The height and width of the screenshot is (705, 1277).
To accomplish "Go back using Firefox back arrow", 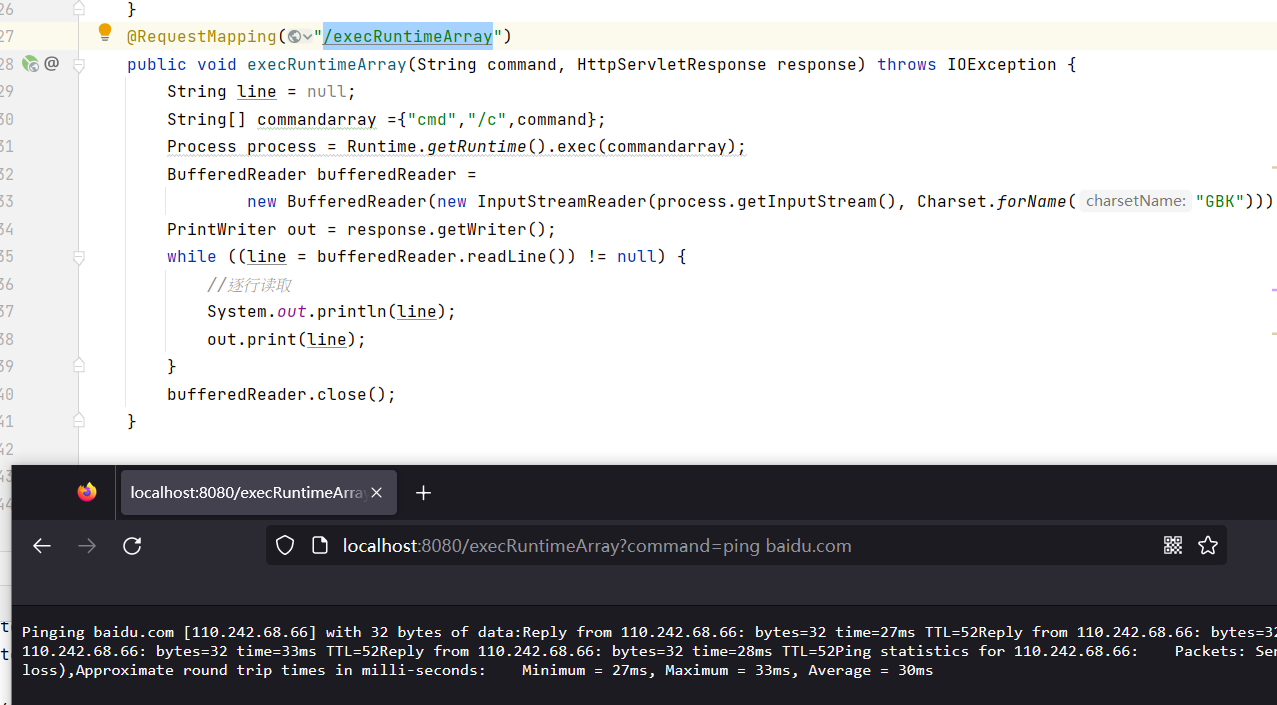I will click(41, 546).
